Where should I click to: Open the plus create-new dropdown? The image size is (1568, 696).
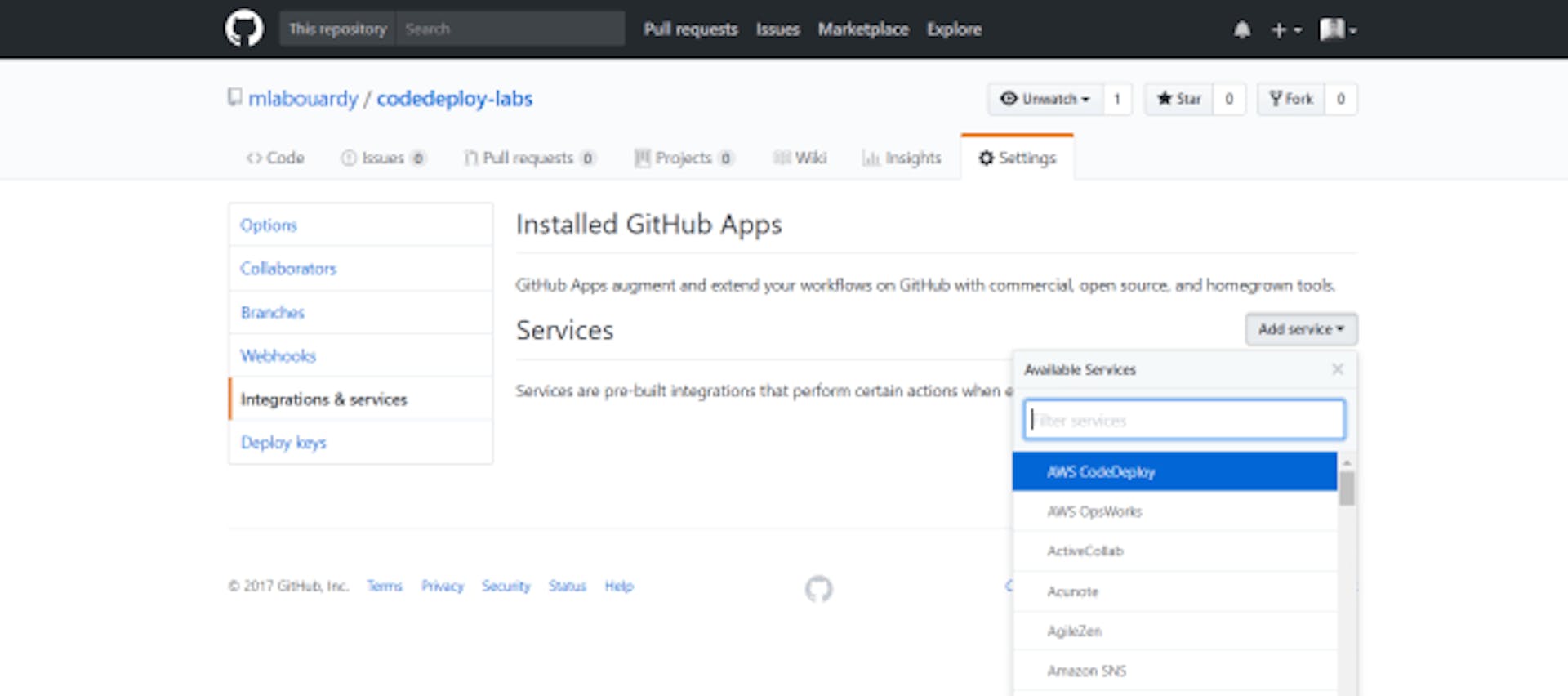(1286, 30)
